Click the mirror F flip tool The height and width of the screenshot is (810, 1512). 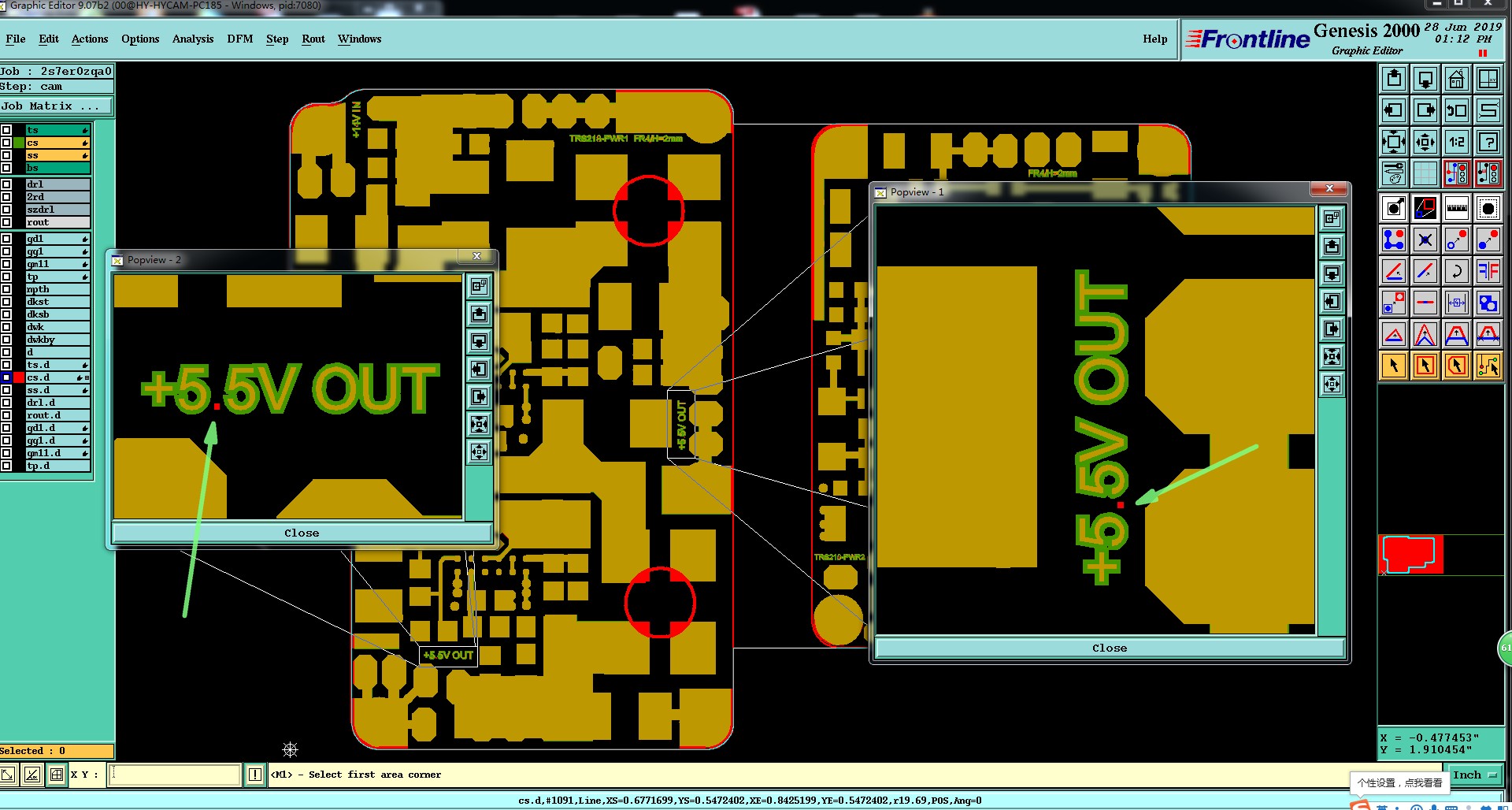coord(1488,272)
